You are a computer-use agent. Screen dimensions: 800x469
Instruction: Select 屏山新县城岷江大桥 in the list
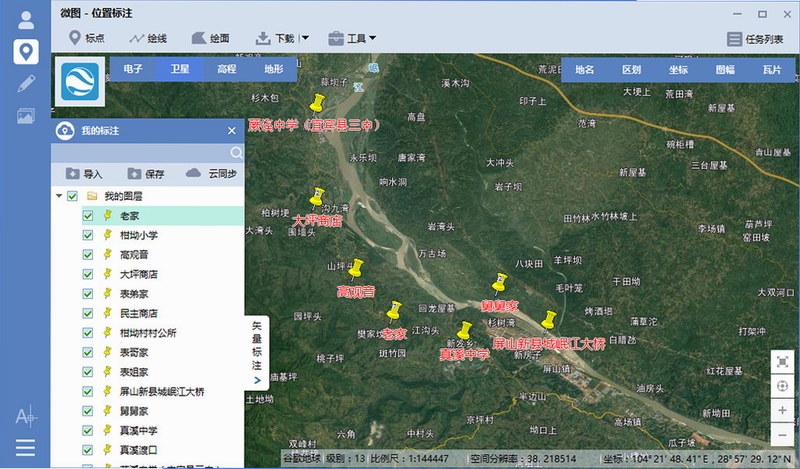coord(163,391)
